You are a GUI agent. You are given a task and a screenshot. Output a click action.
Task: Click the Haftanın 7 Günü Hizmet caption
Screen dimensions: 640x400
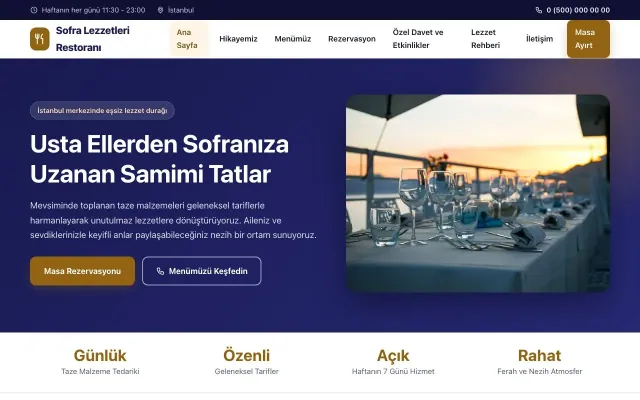[393, 371]
